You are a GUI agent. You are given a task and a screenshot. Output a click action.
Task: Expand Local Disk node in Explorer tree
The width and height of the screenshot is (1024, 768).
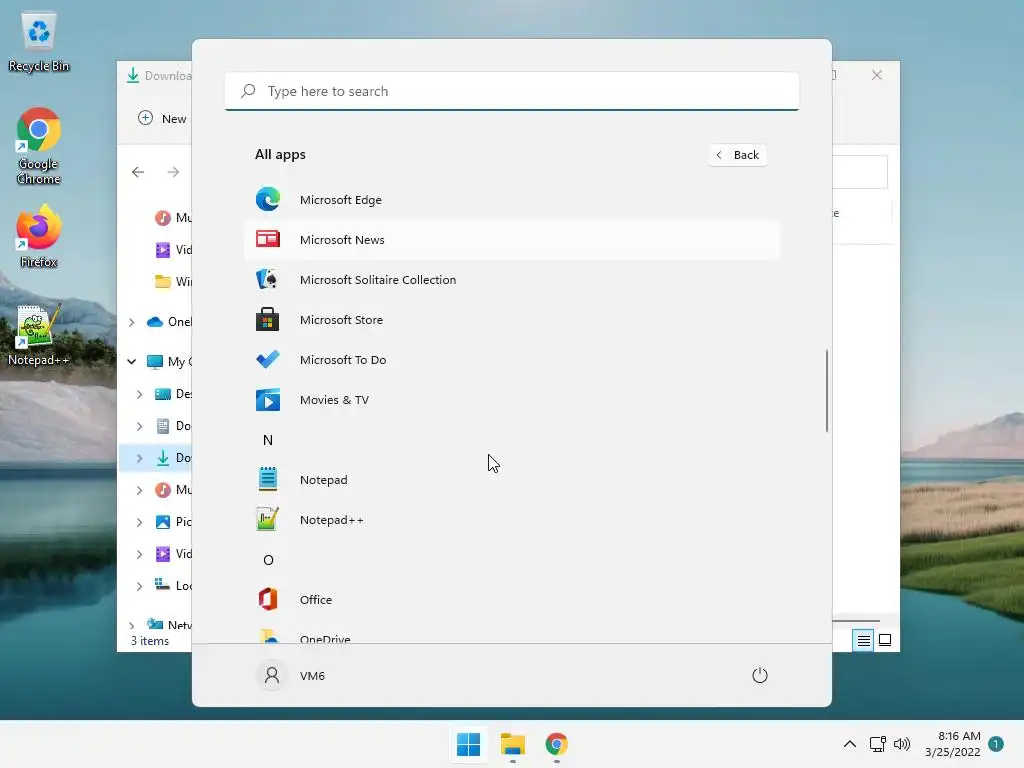139,586
